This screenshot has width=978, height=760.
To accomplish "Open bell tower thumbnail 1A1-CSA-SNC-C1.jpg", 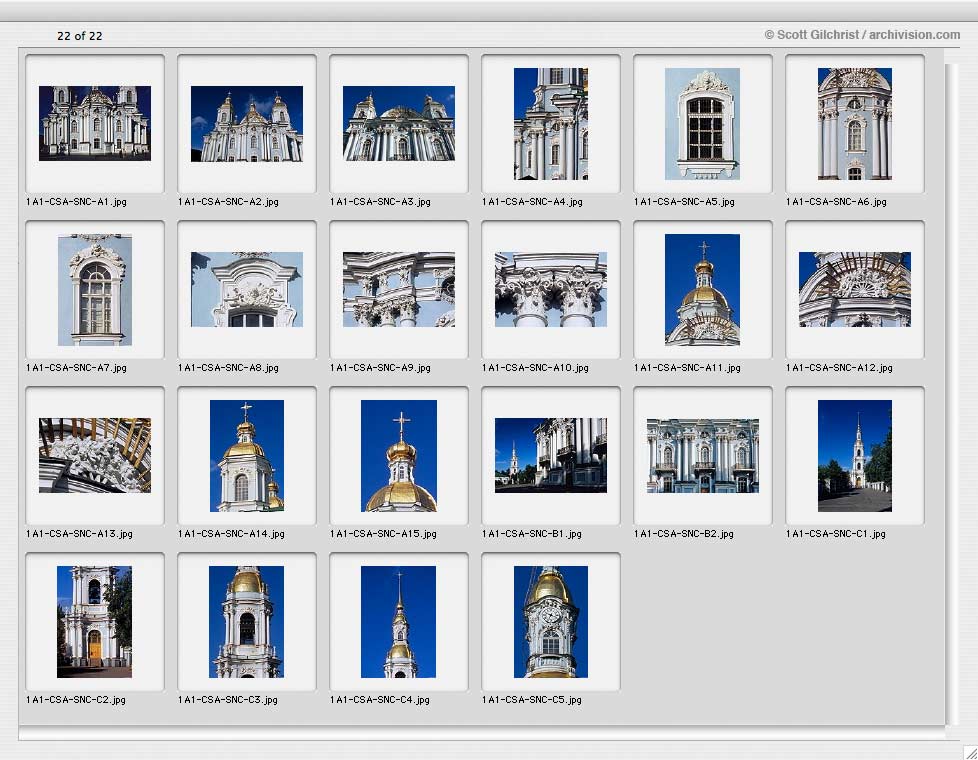I will tap(855, 456).
